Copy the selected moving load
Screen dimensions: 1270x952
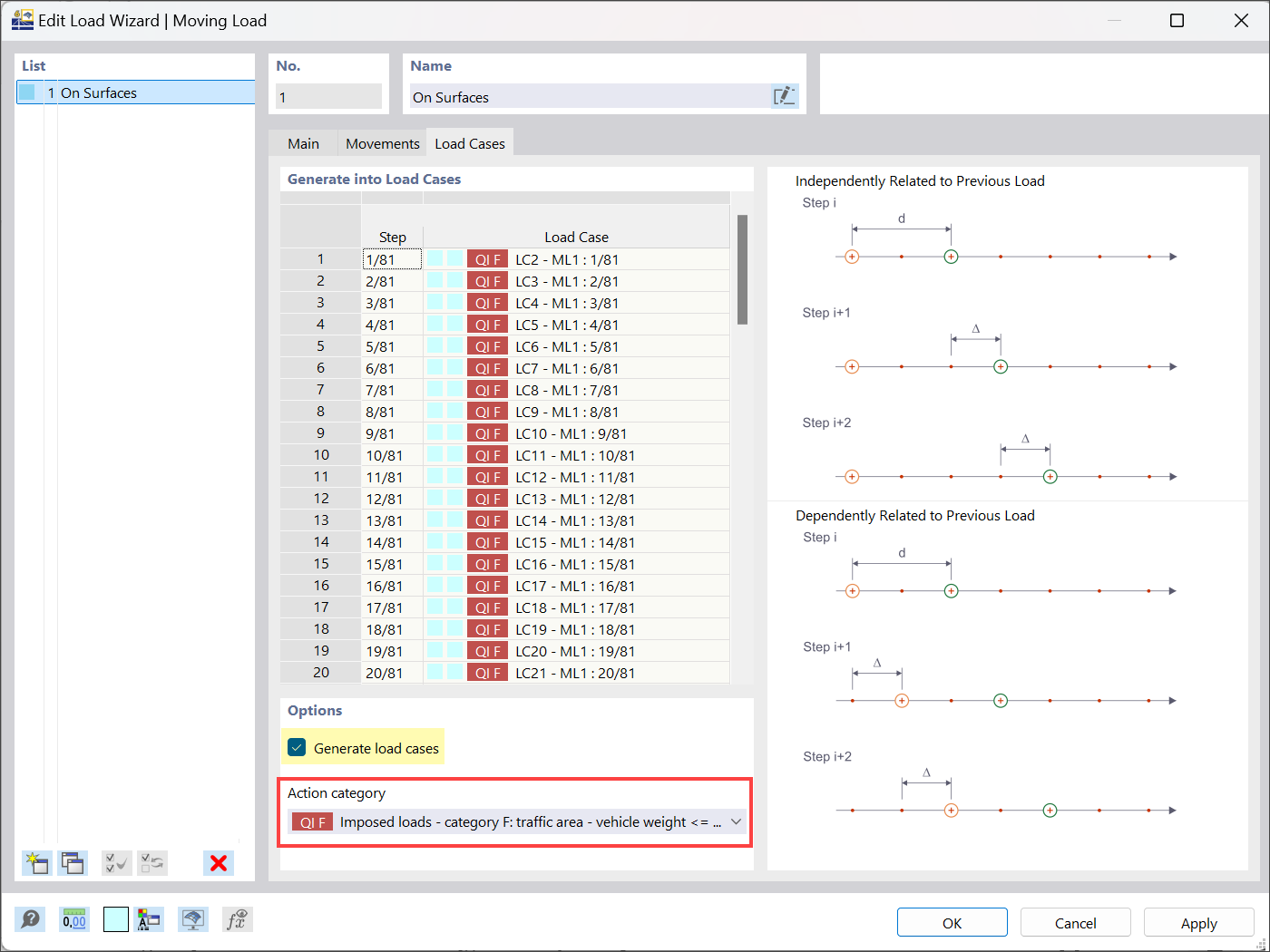point(73,863)
